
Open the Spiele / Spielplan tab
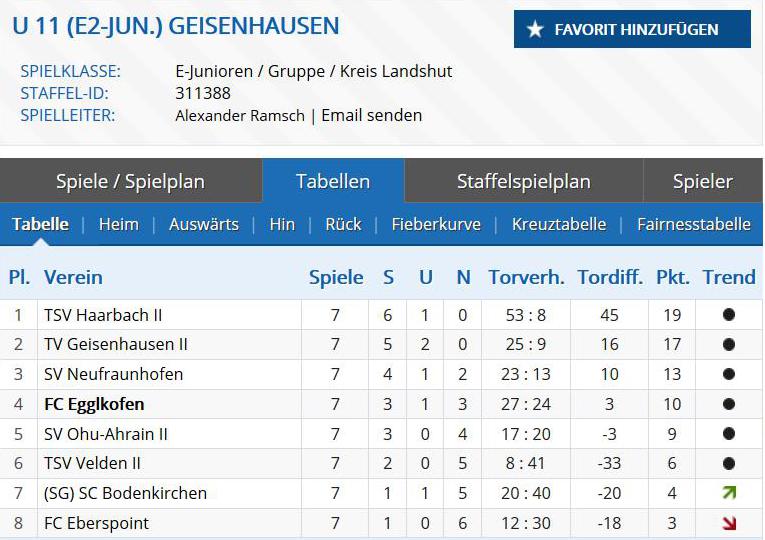[x=130, y=181]
